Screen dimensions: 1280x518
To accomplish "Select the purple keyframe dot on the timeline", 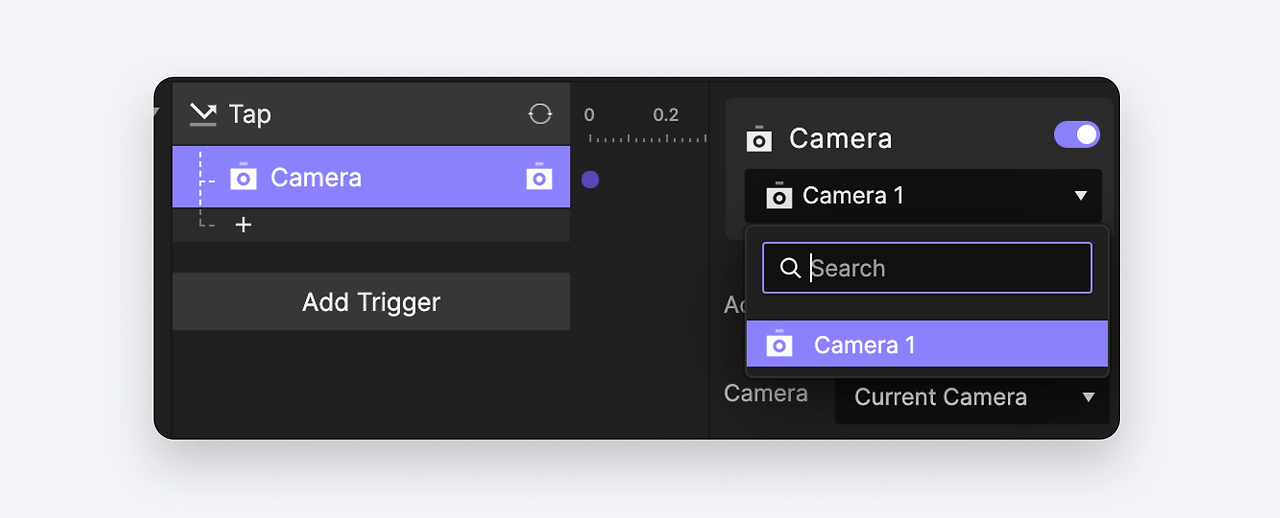I will tap(590, 180).
